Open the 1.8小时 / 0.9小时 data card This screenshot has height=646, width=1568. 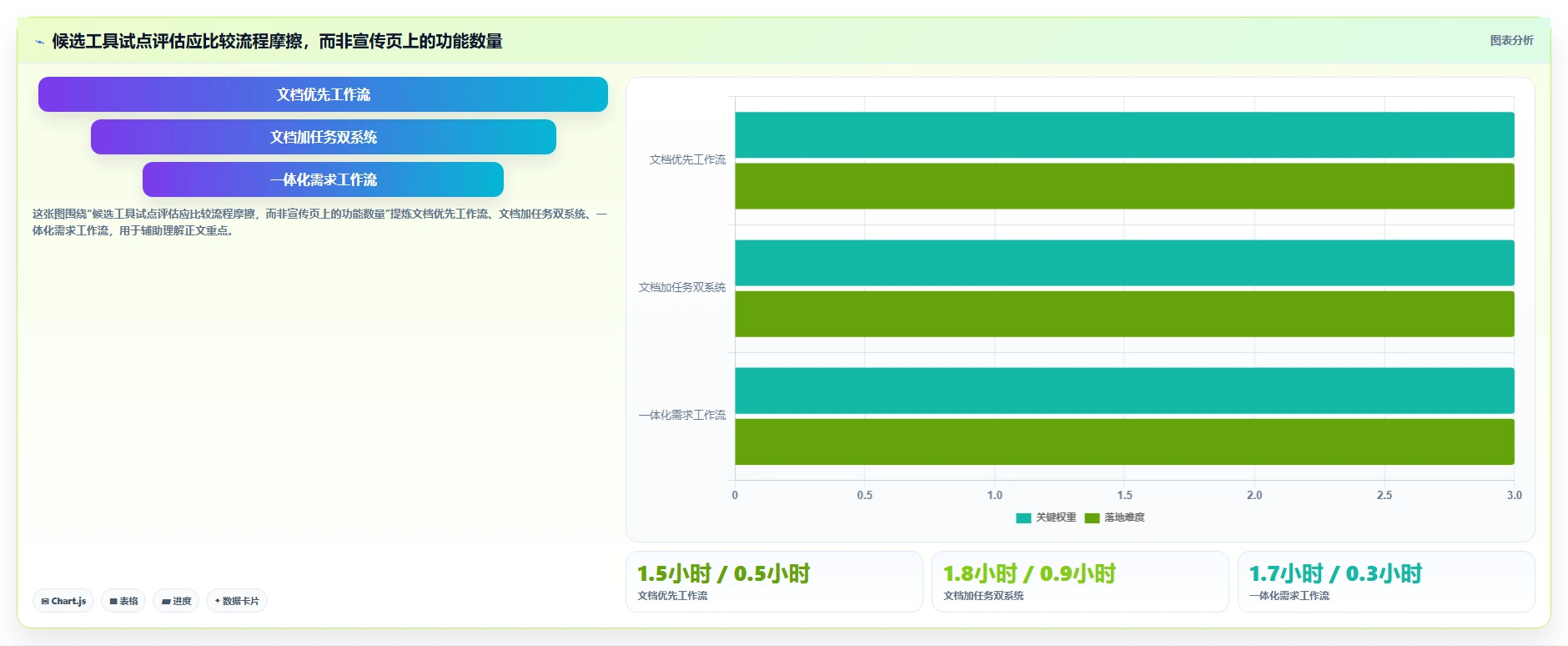[x=1080, y=582]
